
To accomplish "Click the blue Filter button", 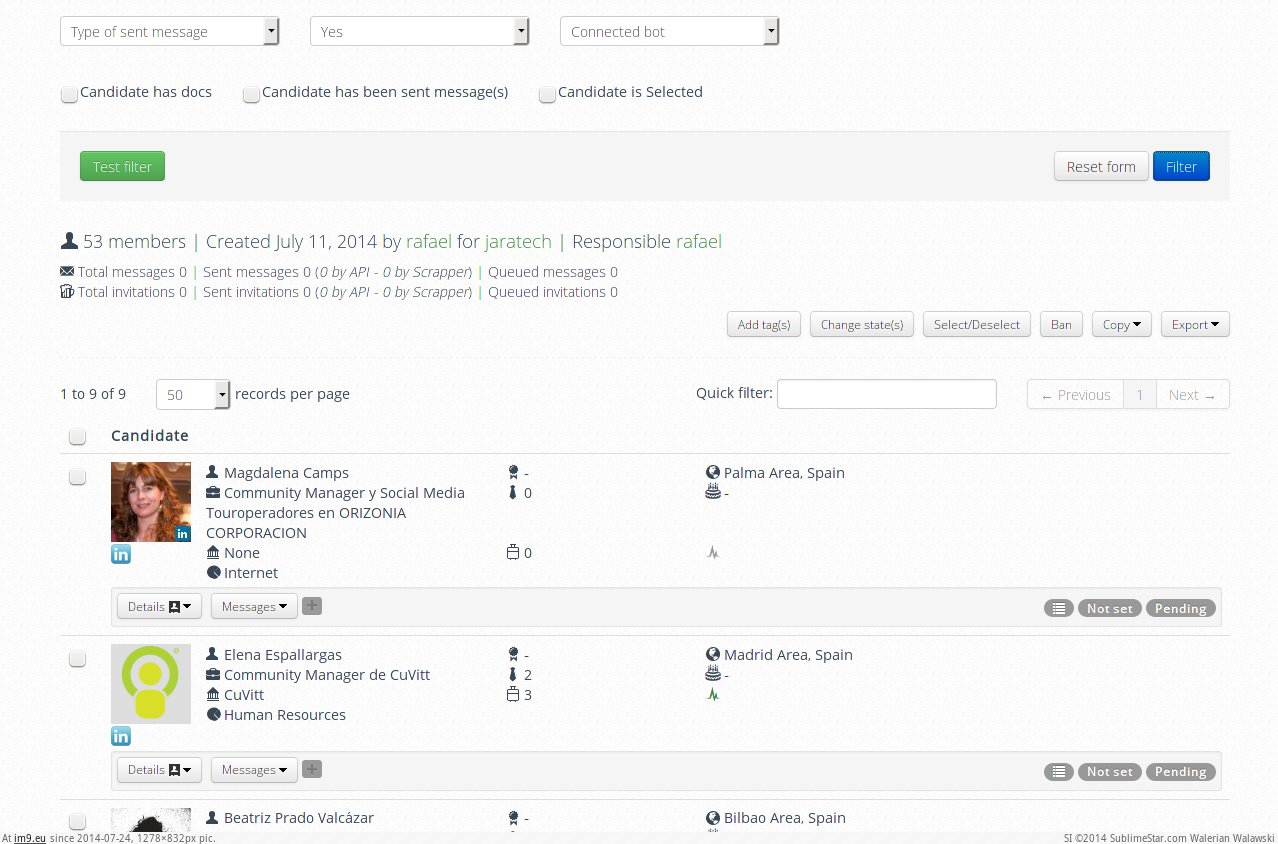I will coord(1180,167).
